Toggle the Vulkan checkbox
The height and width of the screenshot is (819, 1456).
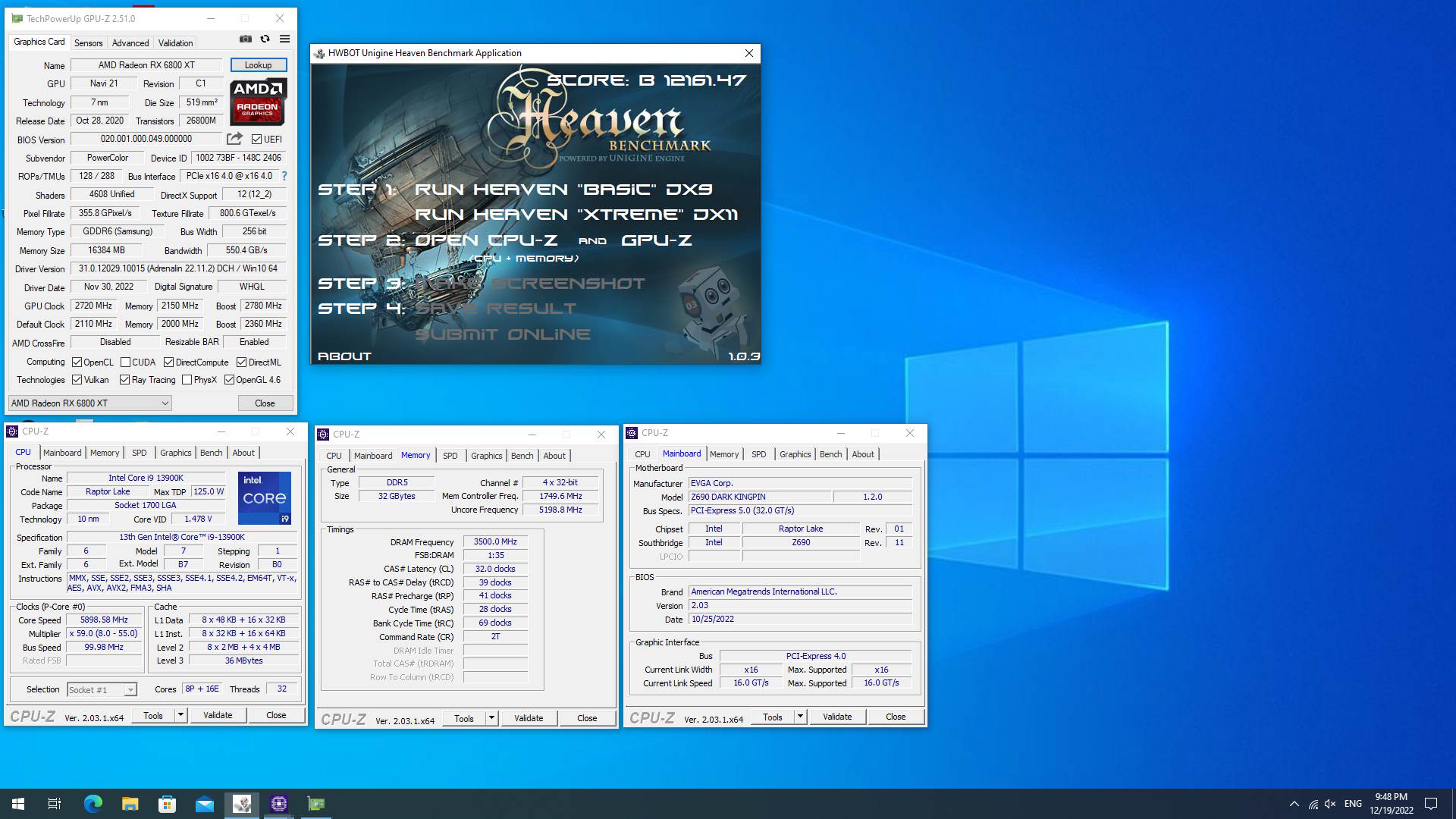(77, 380)
